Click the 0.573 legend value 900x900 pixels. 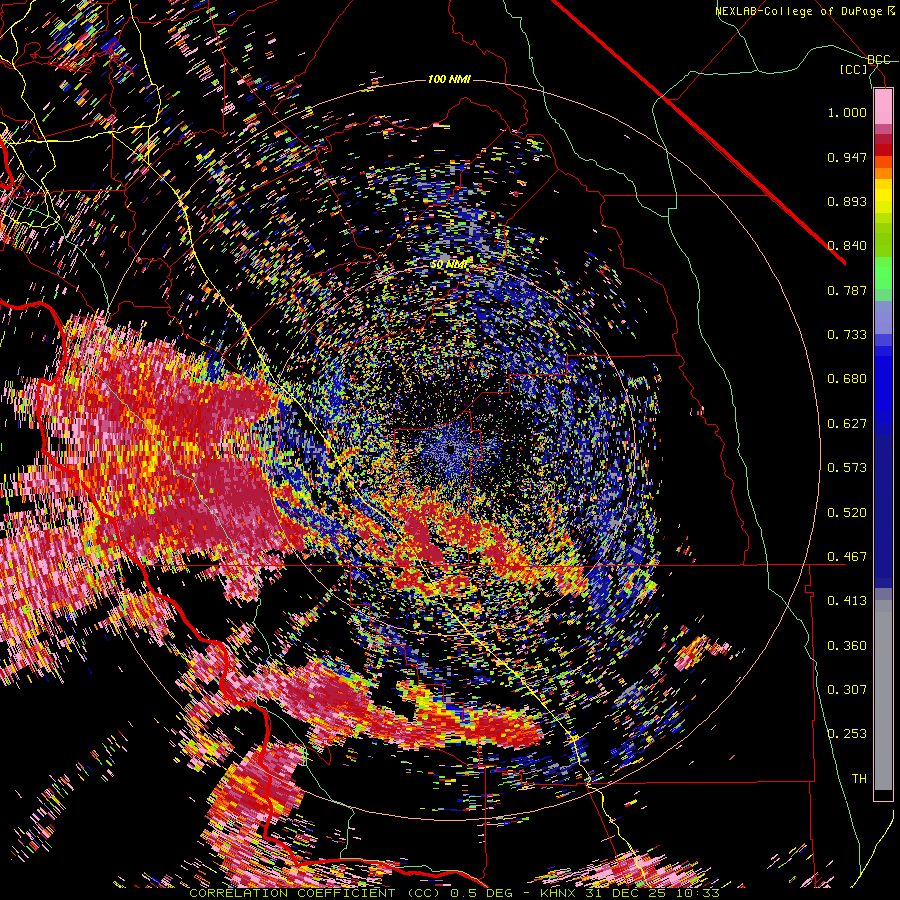click(847, 468)
